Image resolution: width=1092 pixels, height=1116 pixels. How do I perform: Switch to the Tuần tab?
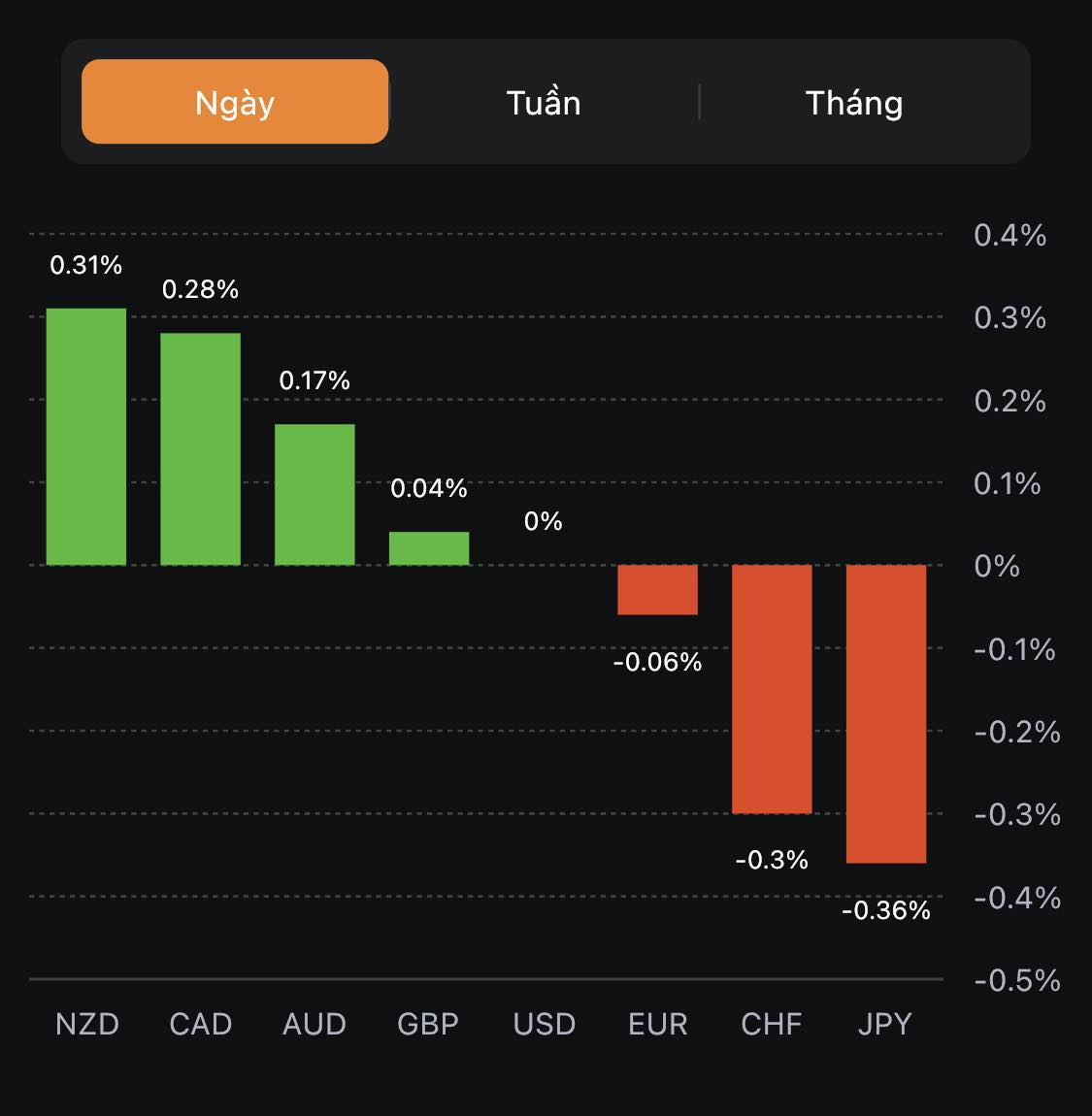click(544, 102)
